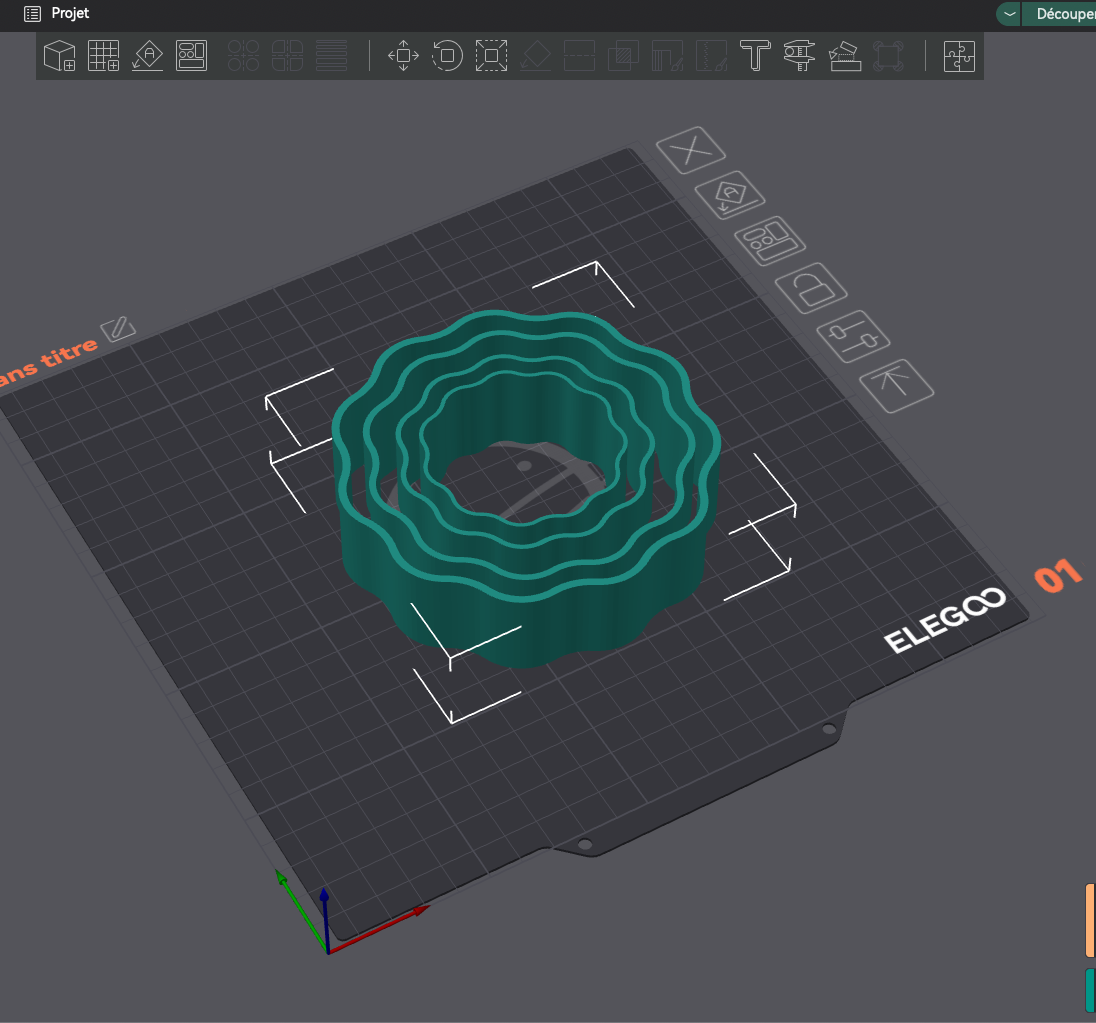1096x1023 pixels.
Task: Auto-orient objects using the top toolbar icon
Action: [x=147, y=55]
